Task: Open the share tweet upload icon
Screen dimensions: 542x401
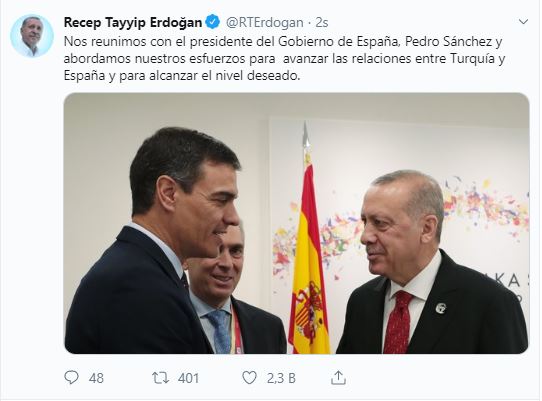Action: [x=338, y=377]
